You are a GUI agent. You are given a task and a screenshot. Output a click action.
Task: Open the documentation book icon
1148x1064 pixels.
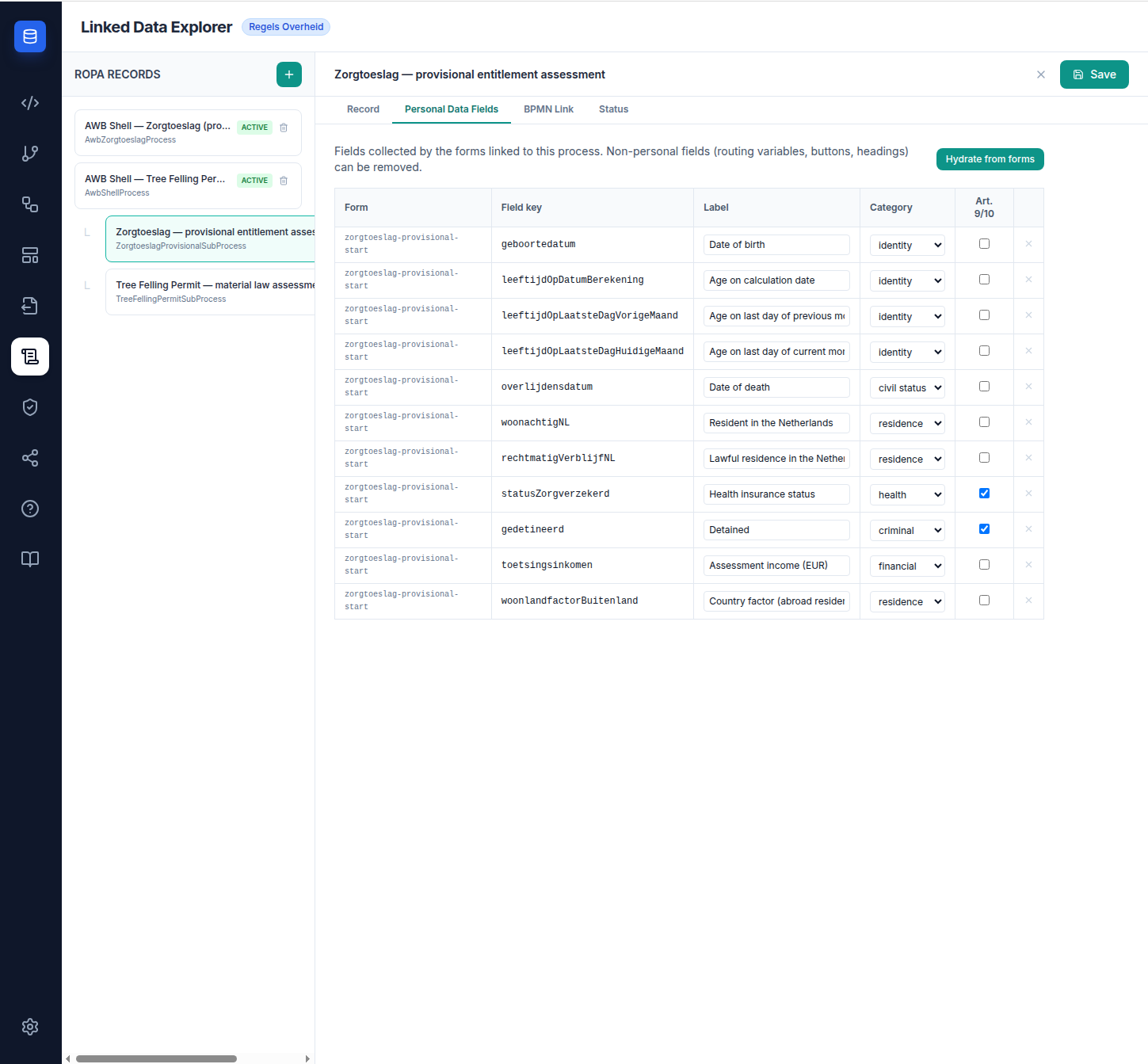click(x=30, y=559)
